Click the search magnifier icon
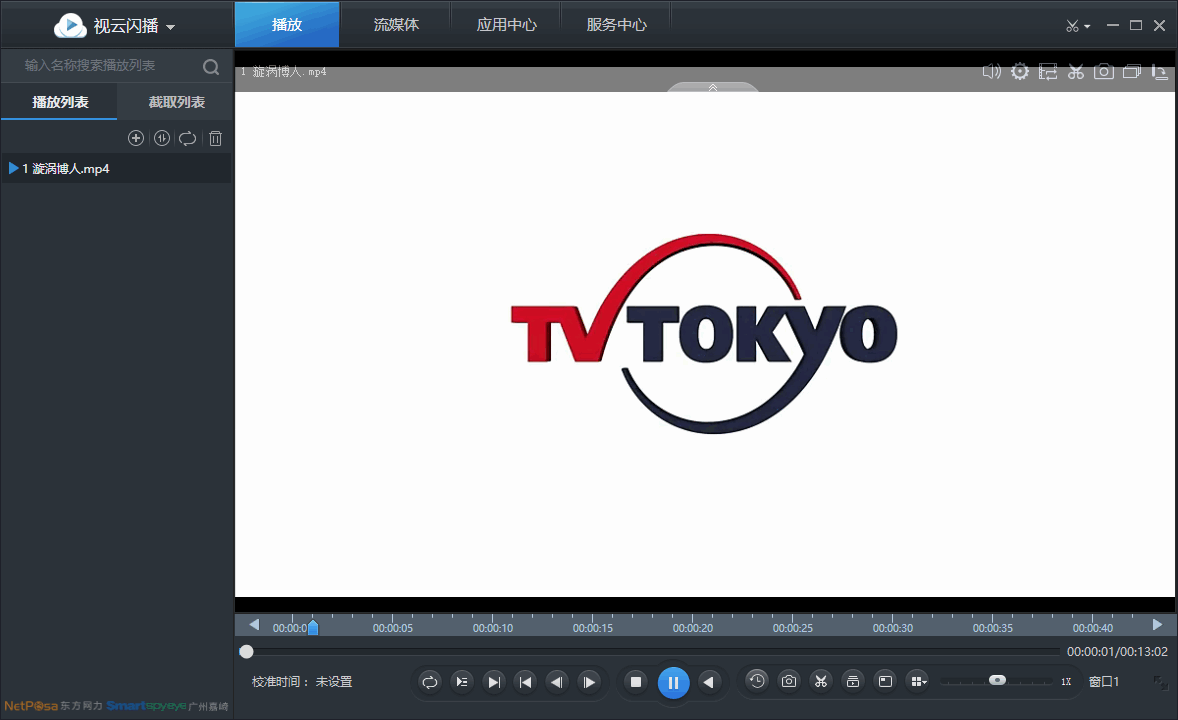The width and height of the screenshot is (1178, 720). 211,67
